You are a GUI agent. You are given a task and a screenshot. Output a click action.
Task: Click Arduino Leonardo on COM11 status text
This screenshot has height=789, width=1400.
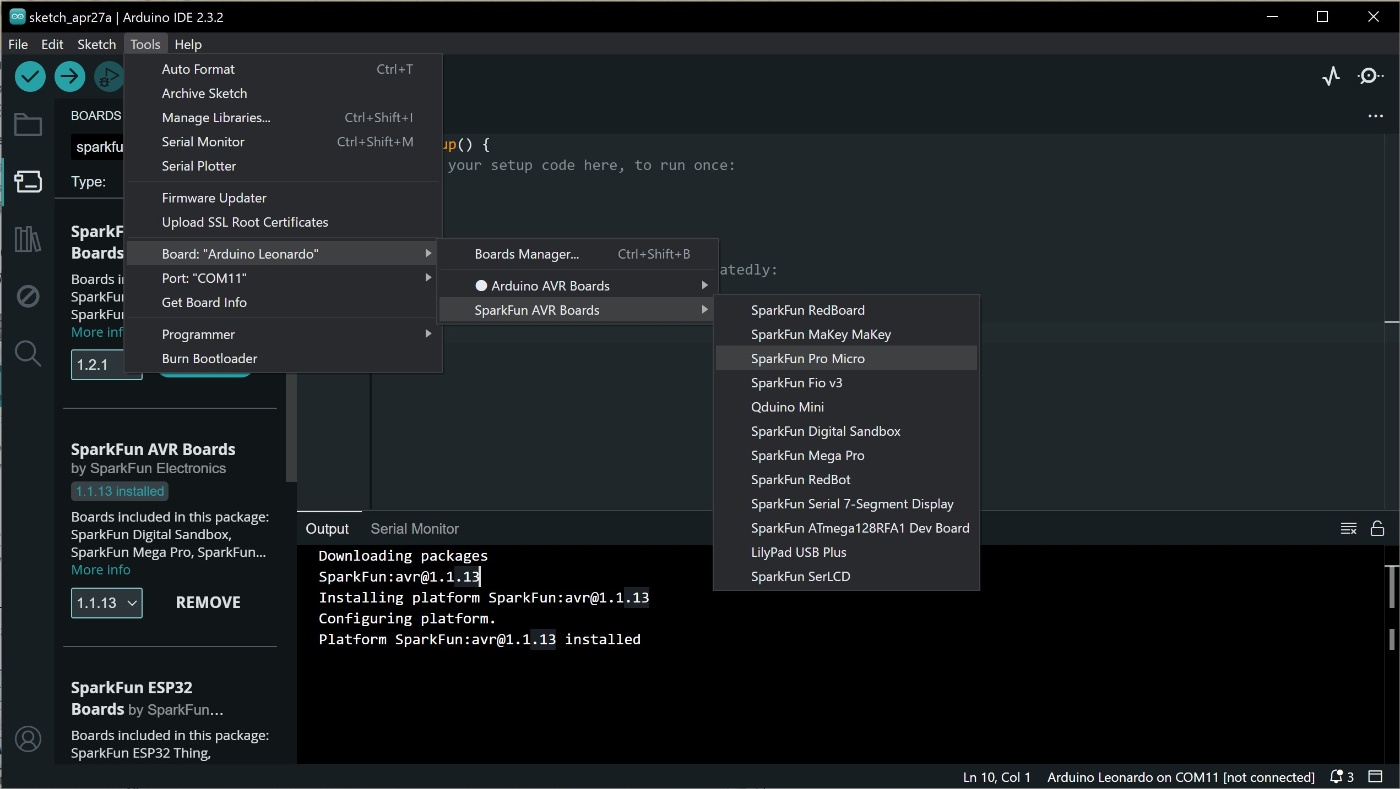point(1181,777)
